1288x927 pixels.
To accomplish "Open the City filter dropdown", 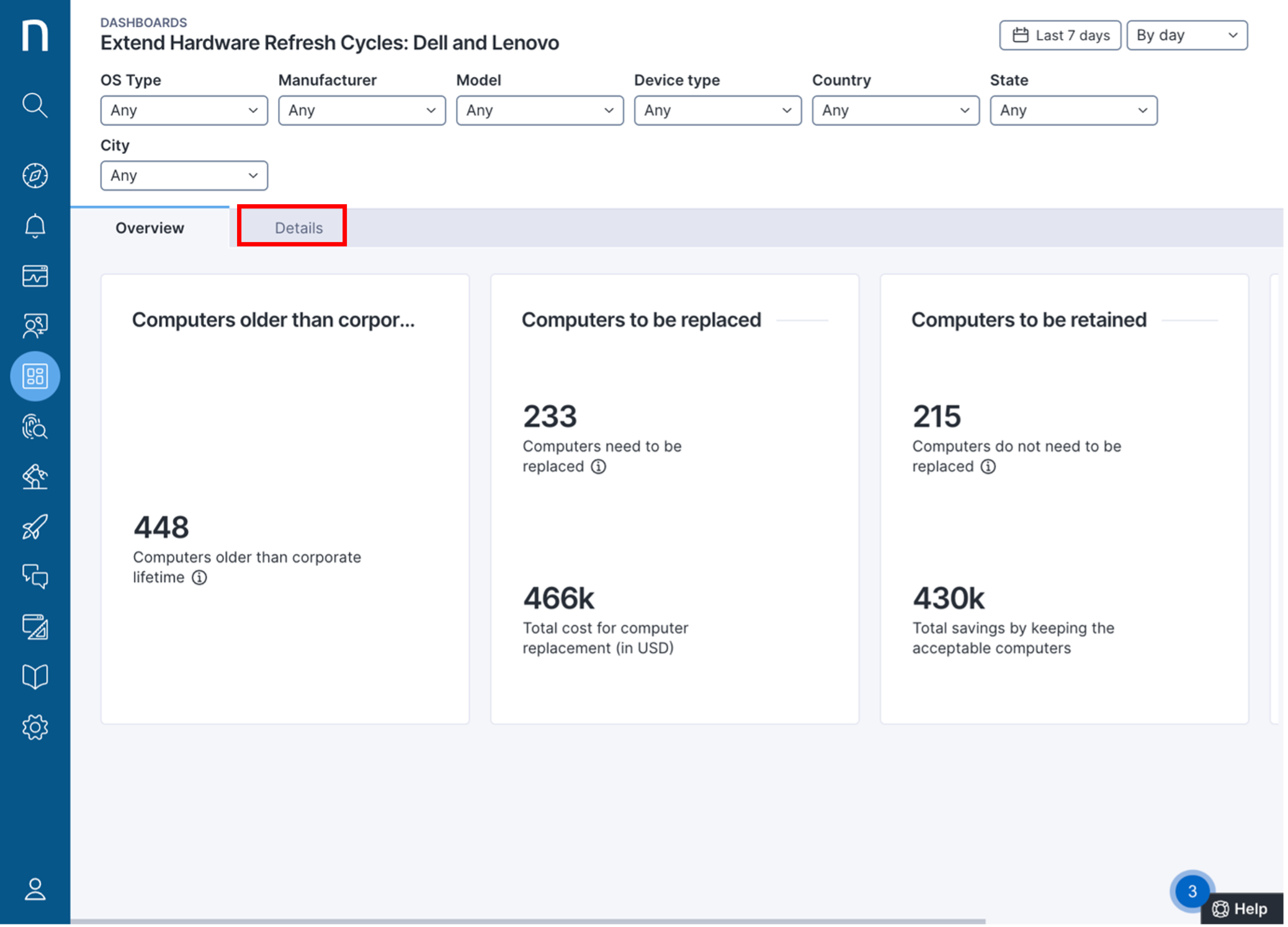I will [x=184, y=176].
